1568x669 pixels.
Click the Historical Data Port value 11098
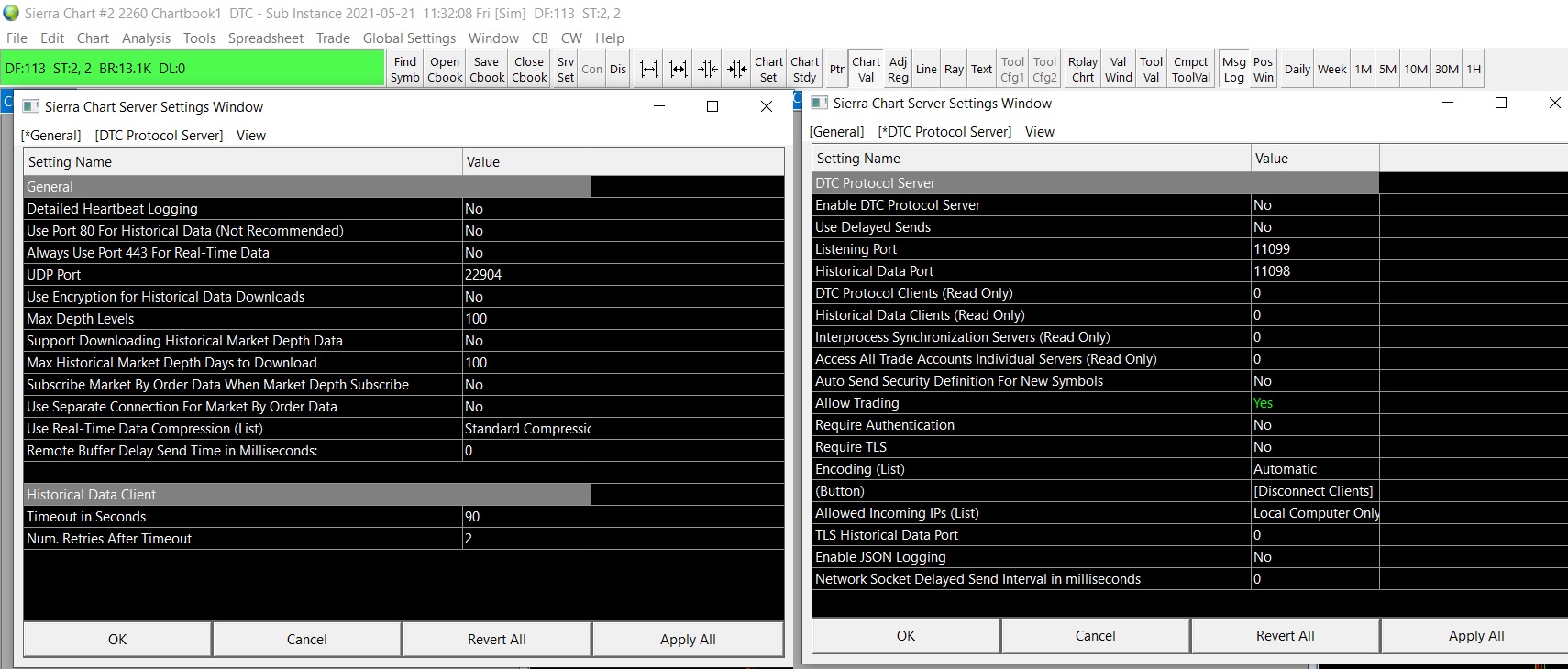1315,271
